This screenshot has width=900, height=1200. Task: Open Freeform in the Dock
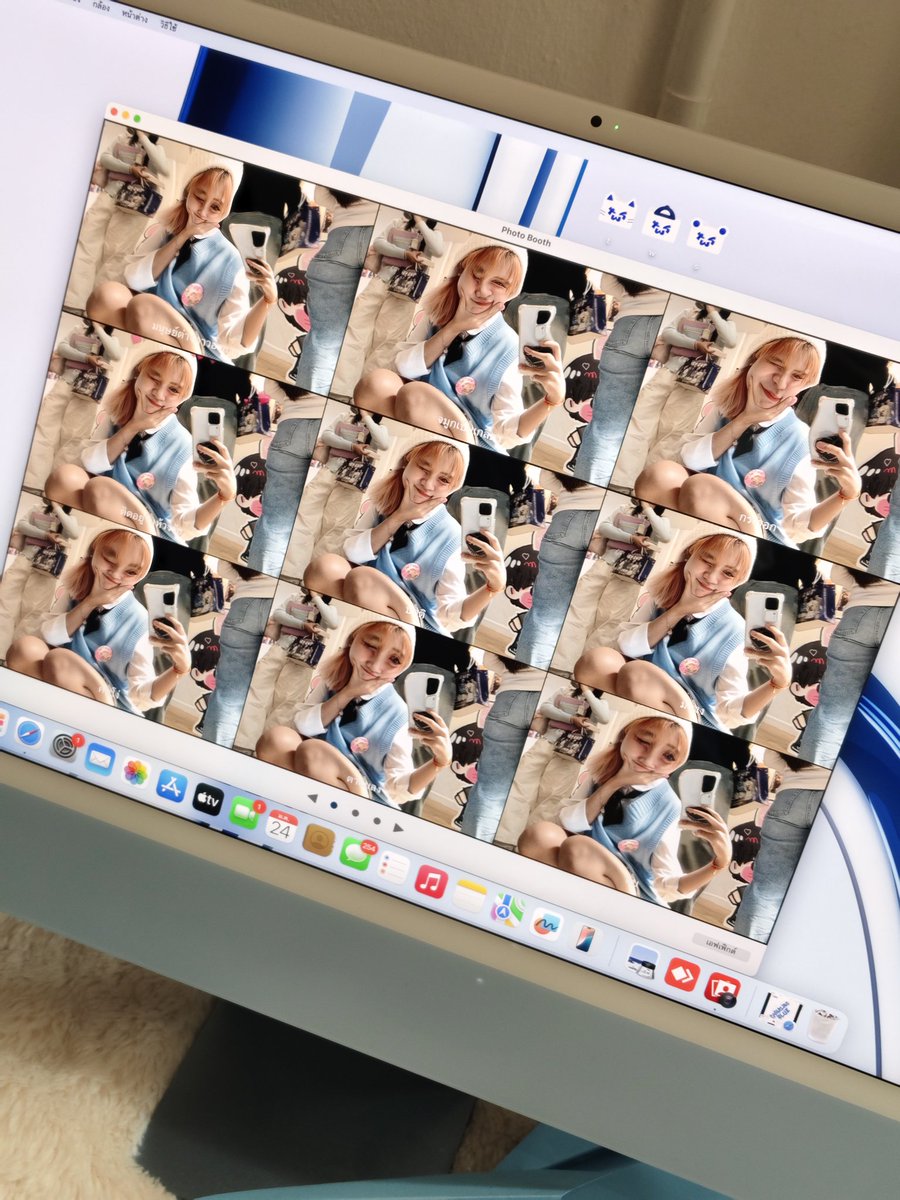(x=546, y=924)
